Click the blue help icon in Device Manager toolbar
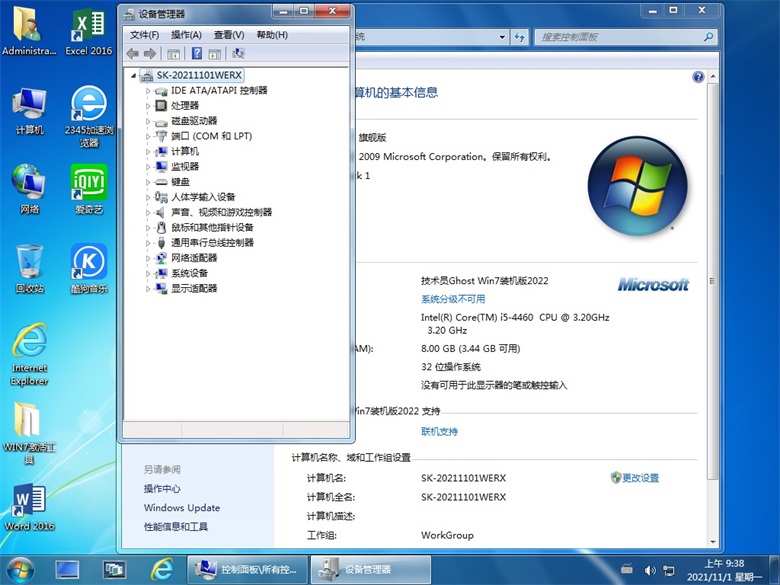Screen dimensions: 780x585 pos(196,54)
